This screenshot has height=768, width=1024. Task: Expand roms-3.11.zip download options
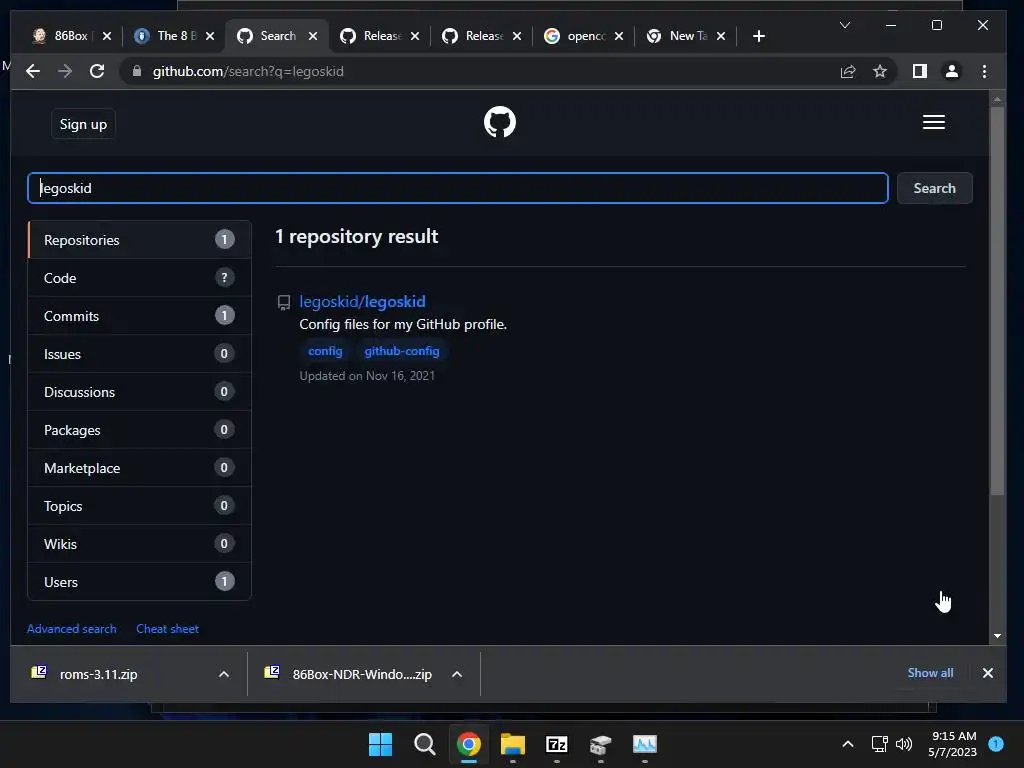(x=224, y=674)
